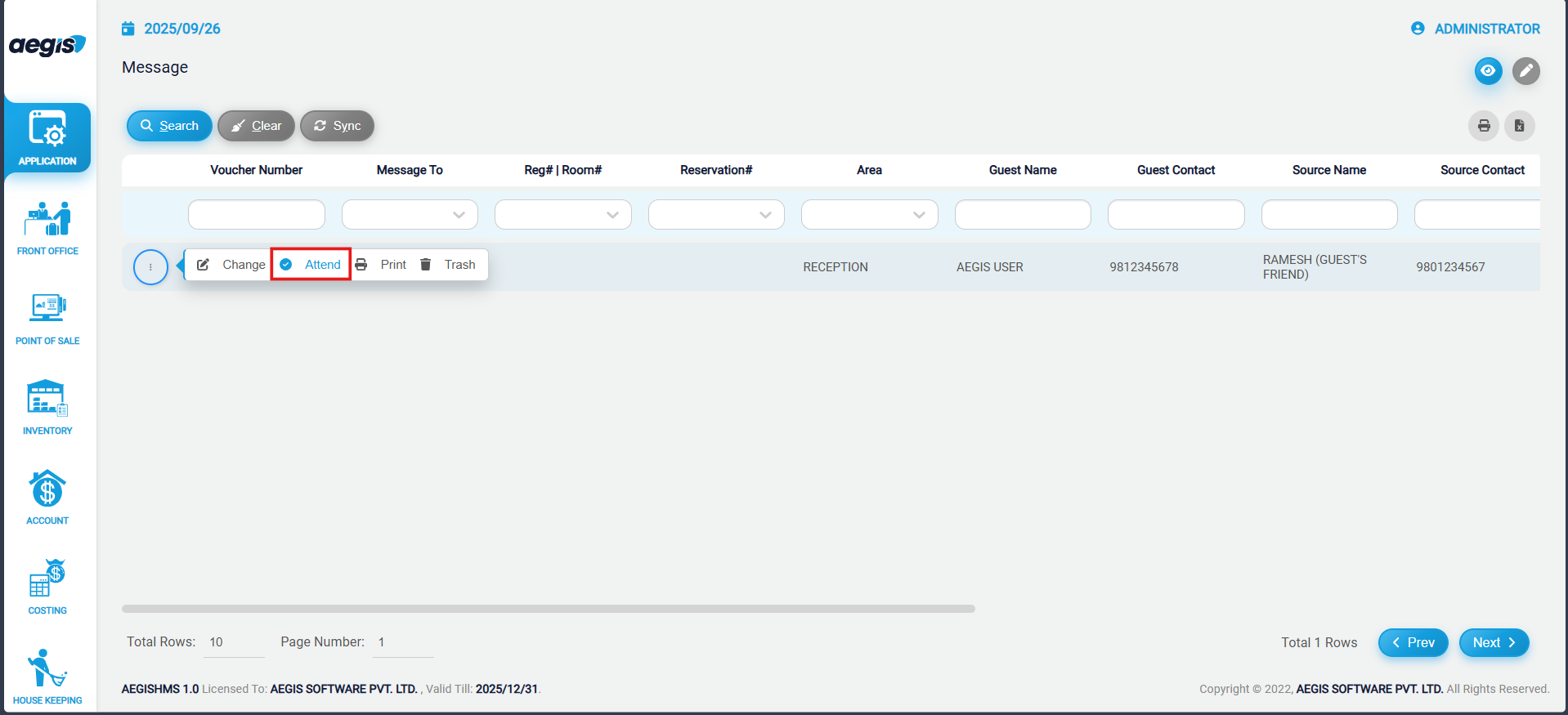1568x715 pixels.
Task: Expand the Area filter dropdown
Action: pos(869,215)
